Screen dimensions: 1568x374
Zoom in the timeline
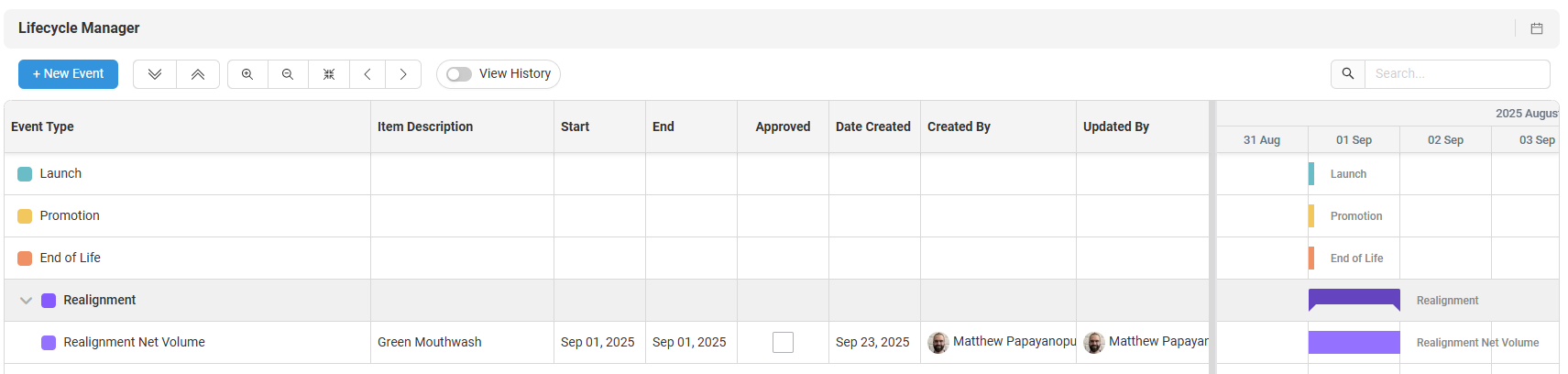pyautogui.click(x=247, y=74)
